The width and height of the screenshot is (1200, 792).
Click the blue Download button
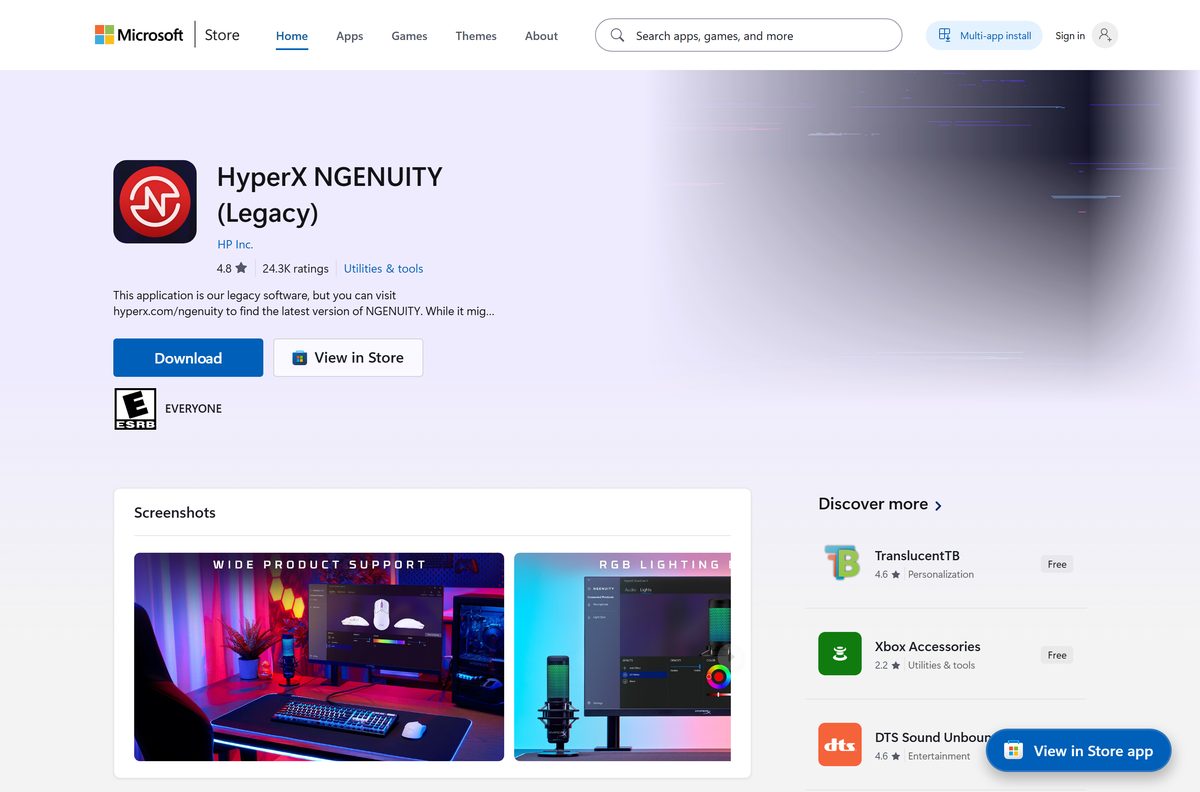(188, 358)
